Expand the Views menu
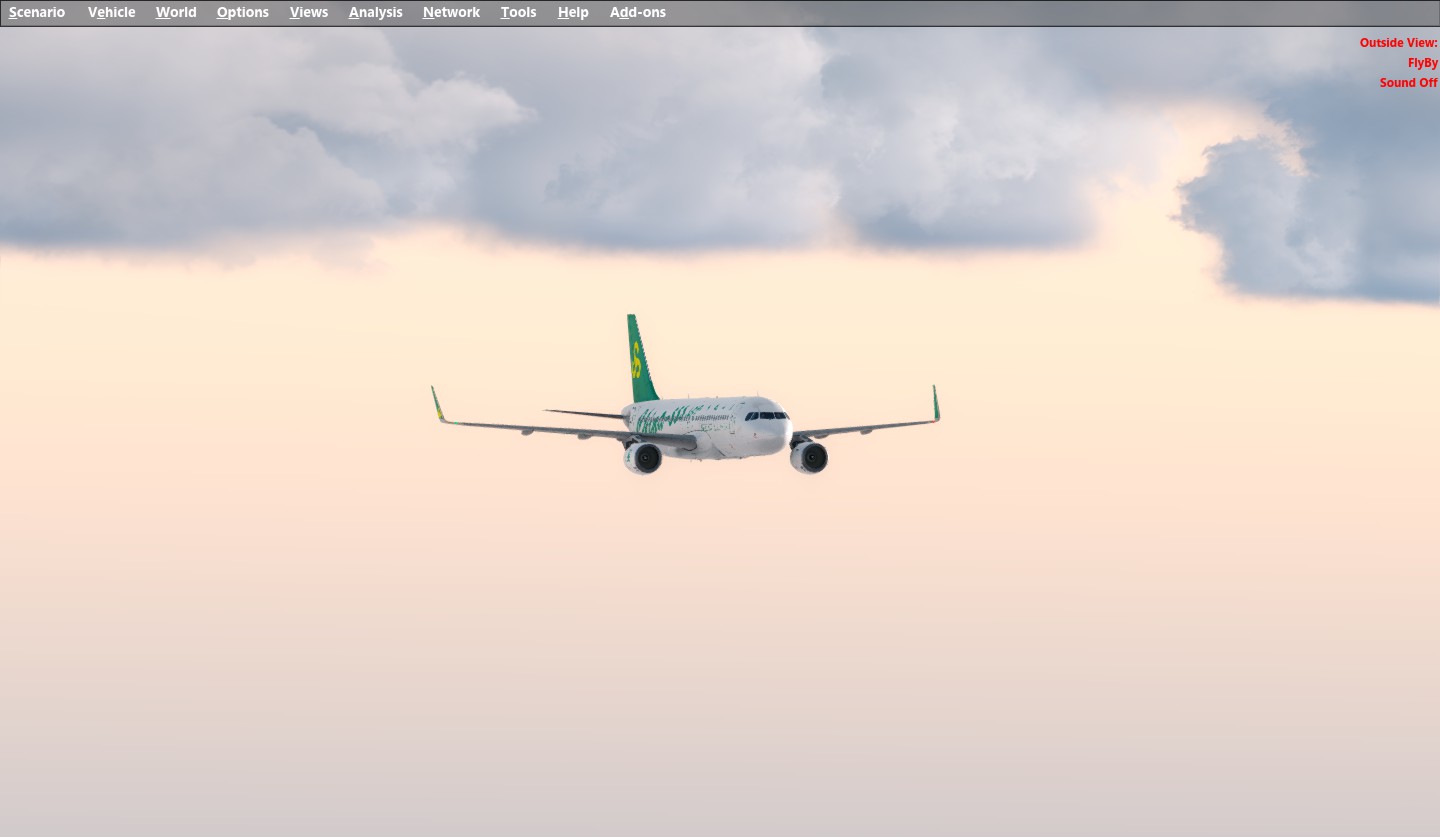Image resolution: width=1440 pixels, height=837 pixels. [x=308, y=13]
